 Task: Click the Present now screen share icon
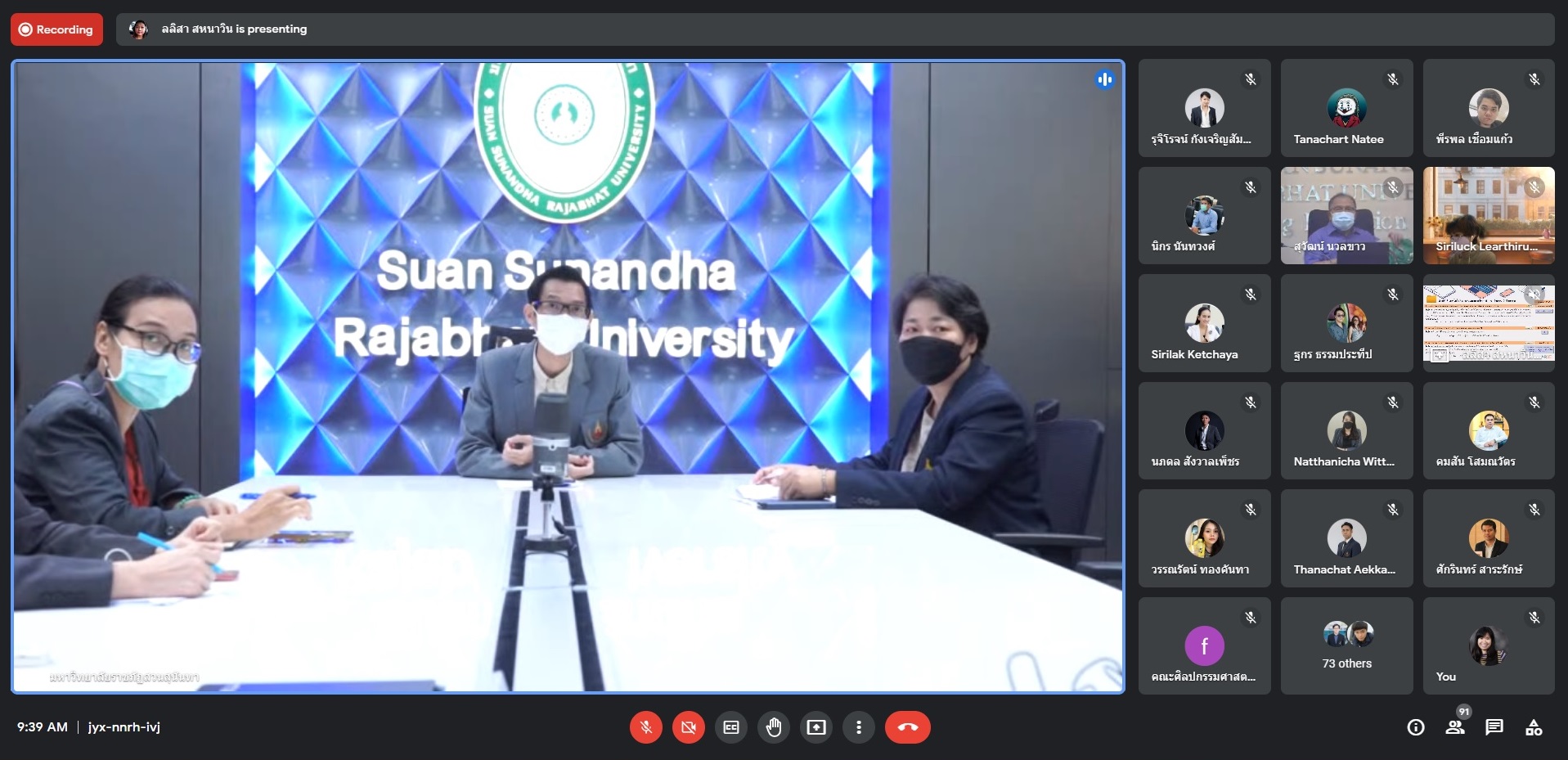[816, 727]
